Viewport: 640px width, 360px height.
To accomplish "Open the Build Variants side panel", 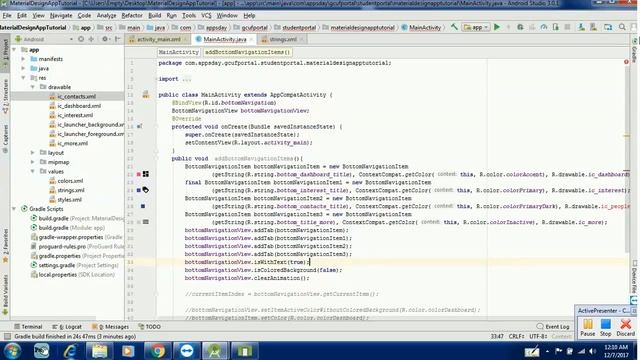I will pos(5,295).
